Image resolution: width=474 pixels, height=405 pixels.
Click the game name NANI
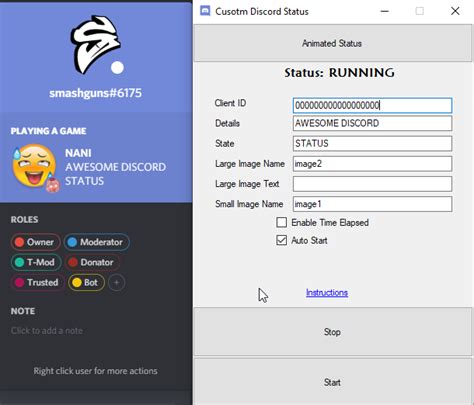click(x=78, y=153)
